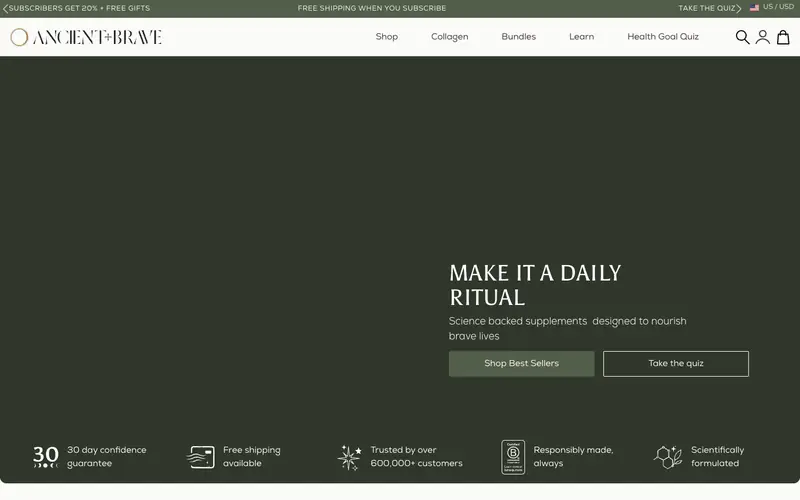The width and height of the screenshot is (800, 500).
Task: Click the Shop Best Sellers button
Action: [x=521, y=364]
